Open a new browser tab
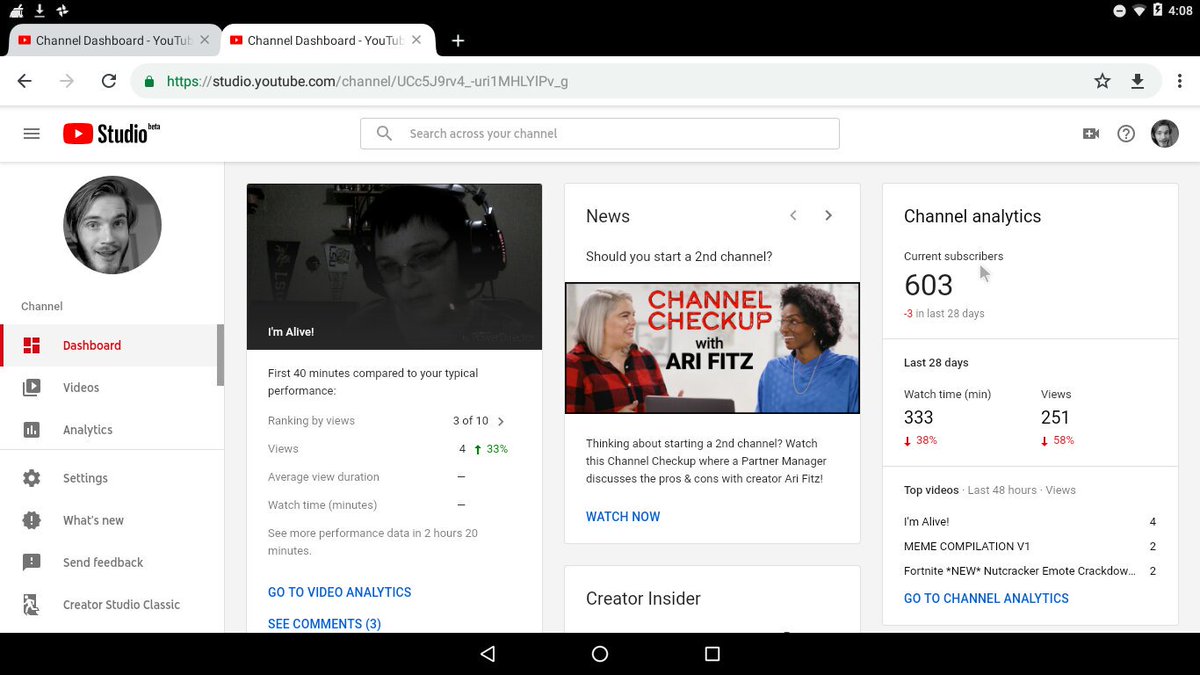The width and height of the screenshot is (1200, 675). [458, 41]
